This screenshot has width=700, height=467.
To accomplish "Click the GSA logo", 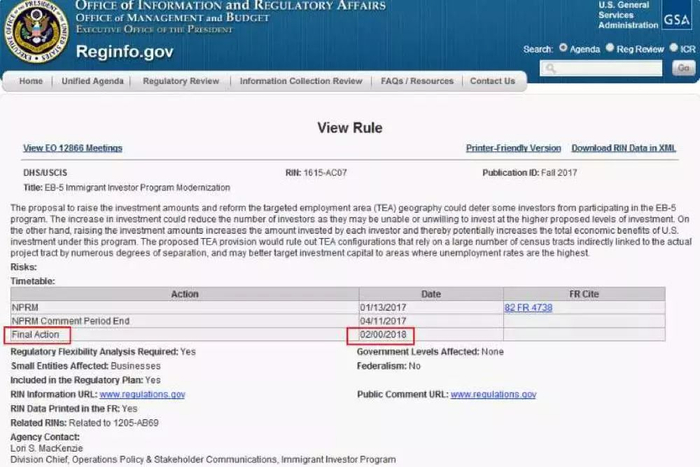I will pos(677,17).
